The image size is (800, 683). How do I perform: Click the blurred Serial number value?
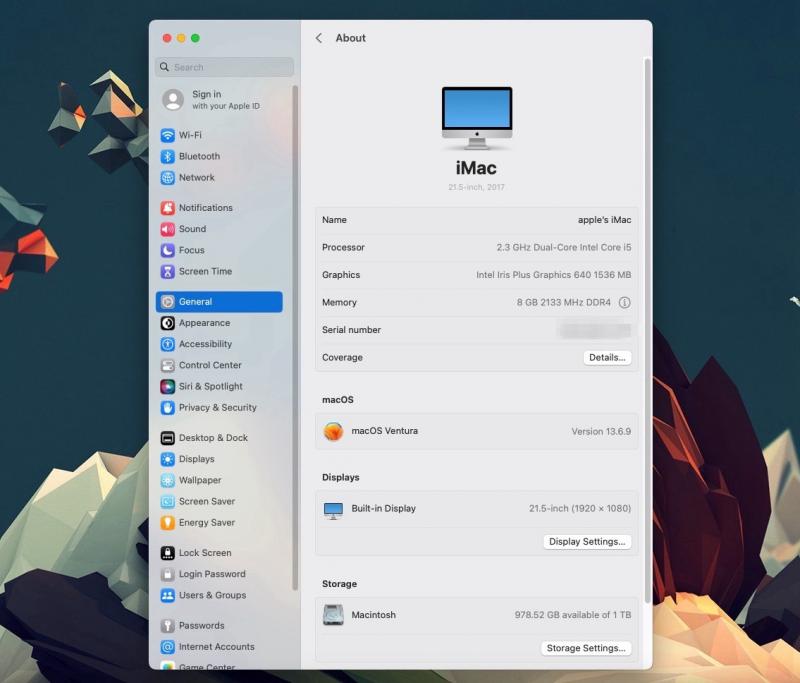pos(595,331)
